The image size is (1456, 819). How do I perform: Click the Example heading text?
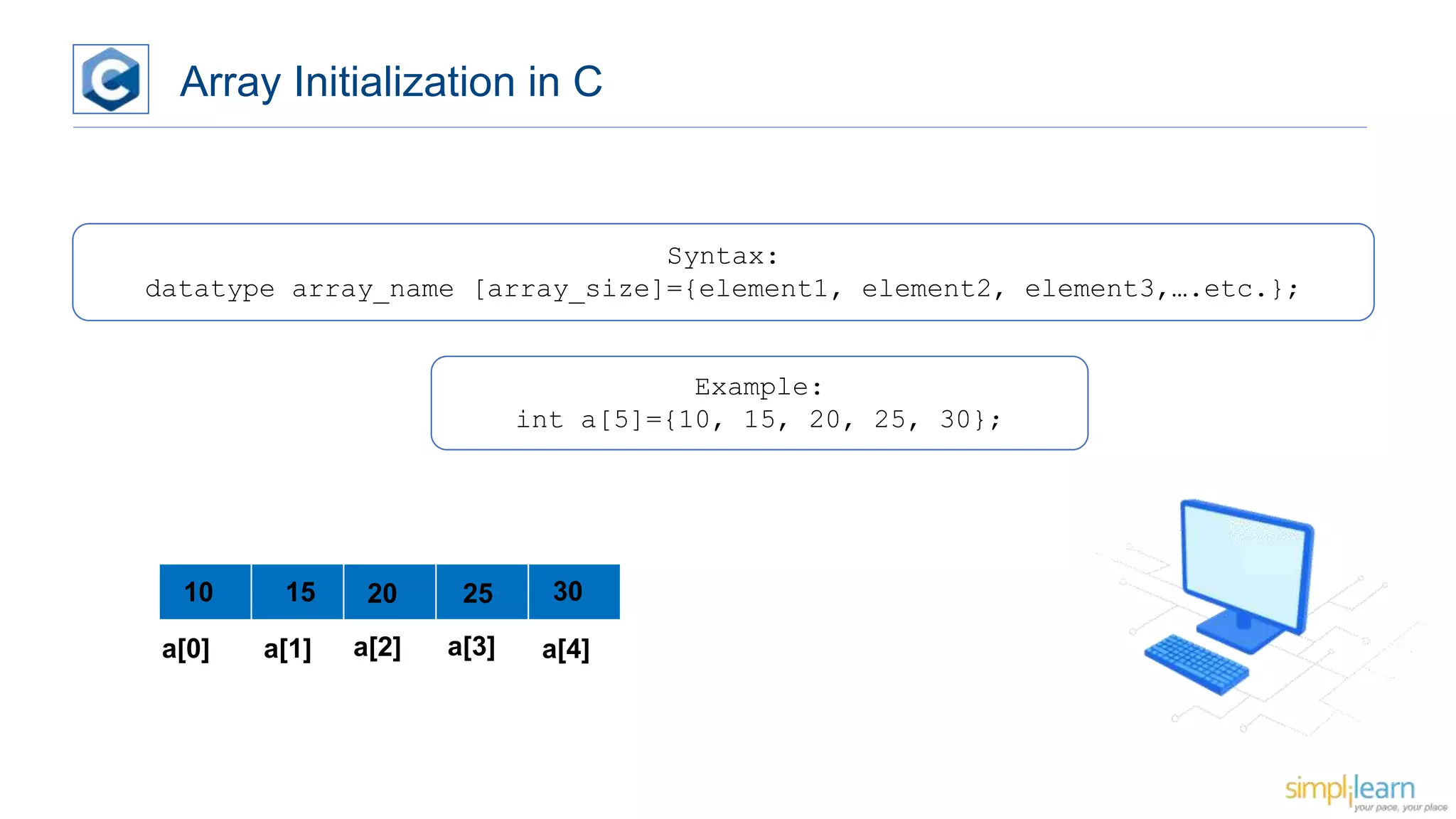[x=759, y=387]
